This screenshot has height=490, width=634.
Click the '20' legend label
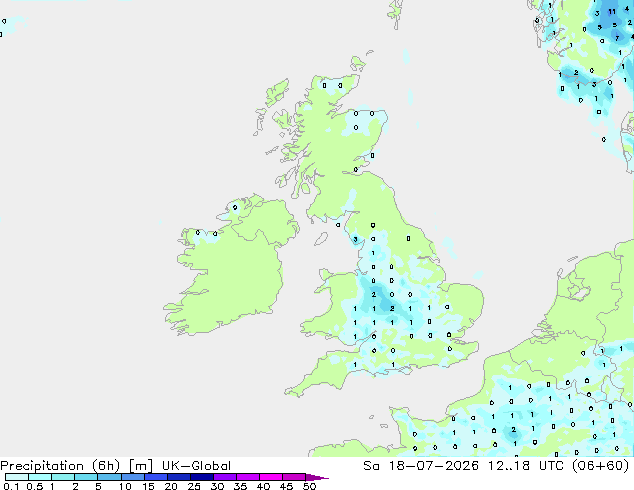coord(171,486)
